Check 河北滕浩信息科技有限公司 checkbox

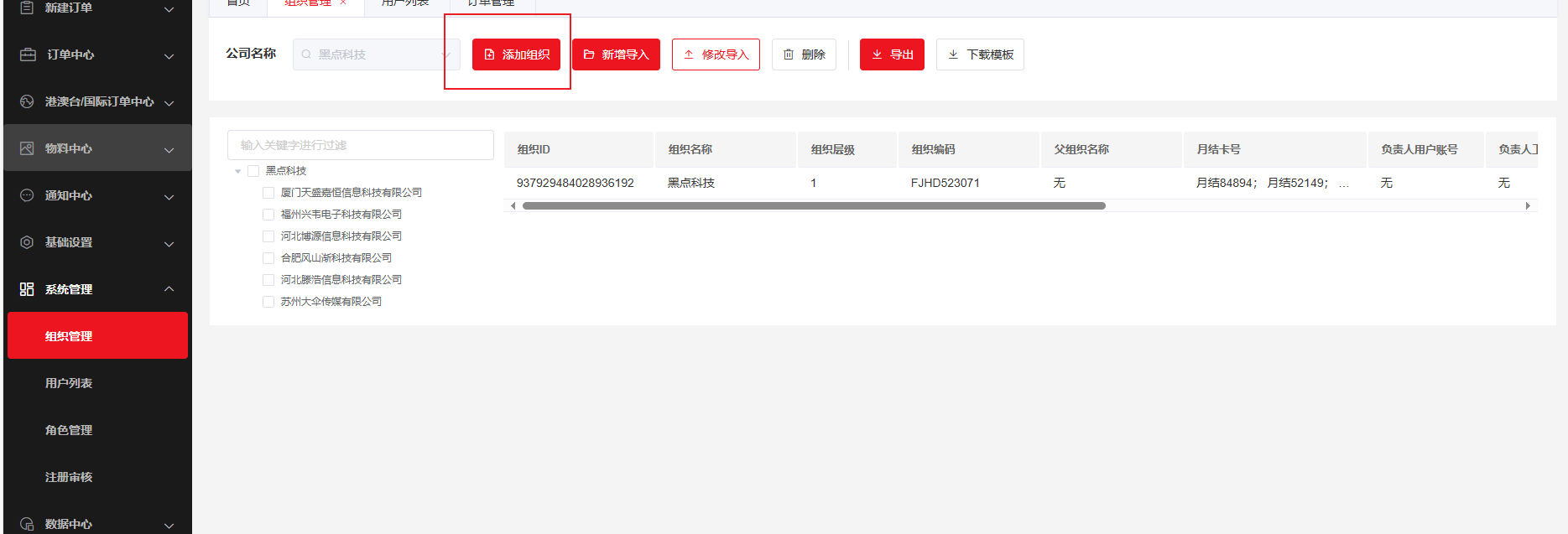[268, 280]
